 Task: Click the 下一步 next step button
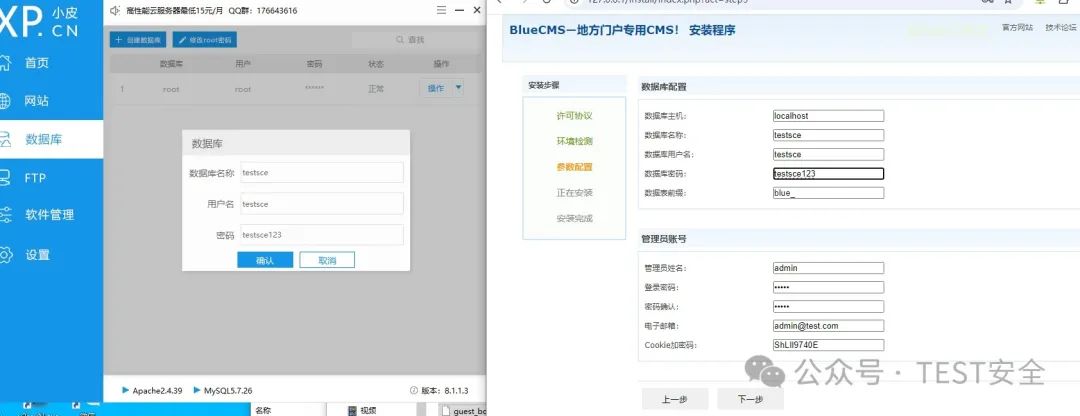point(750,399)
